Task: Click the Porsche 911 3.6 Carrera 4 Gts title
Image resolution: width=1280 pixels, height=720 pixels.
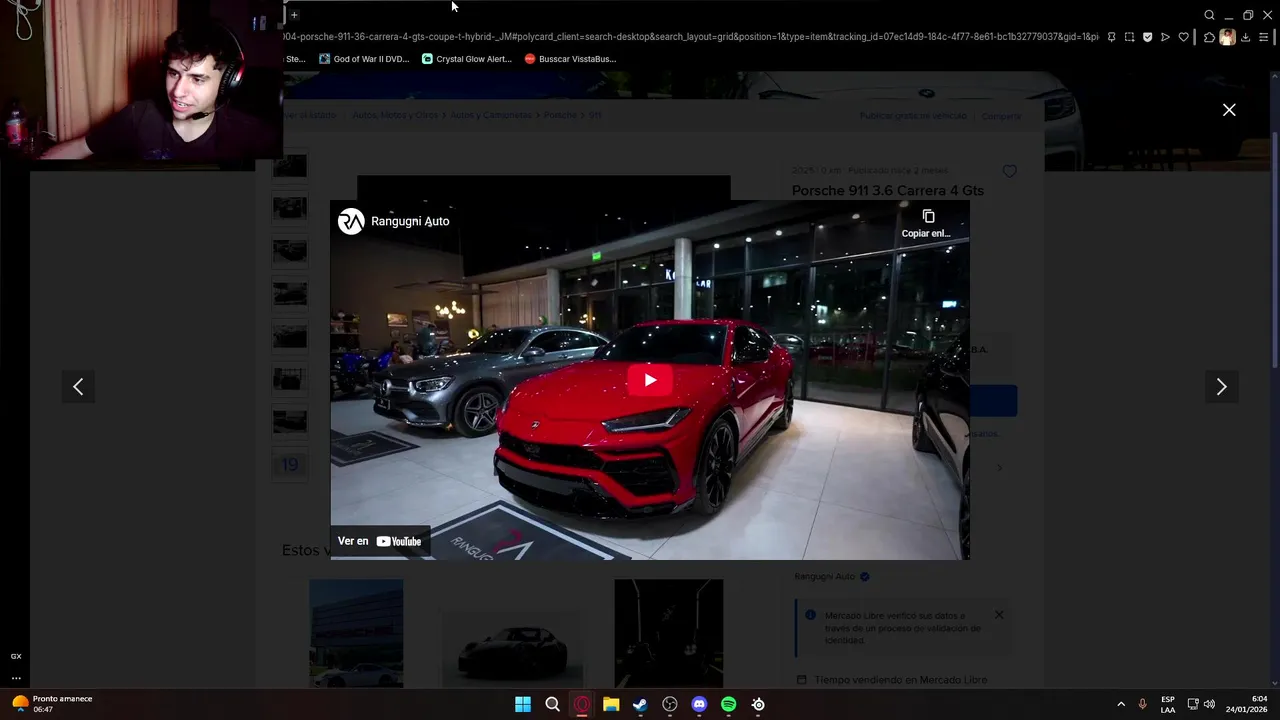Action: (x=888, y=190)
